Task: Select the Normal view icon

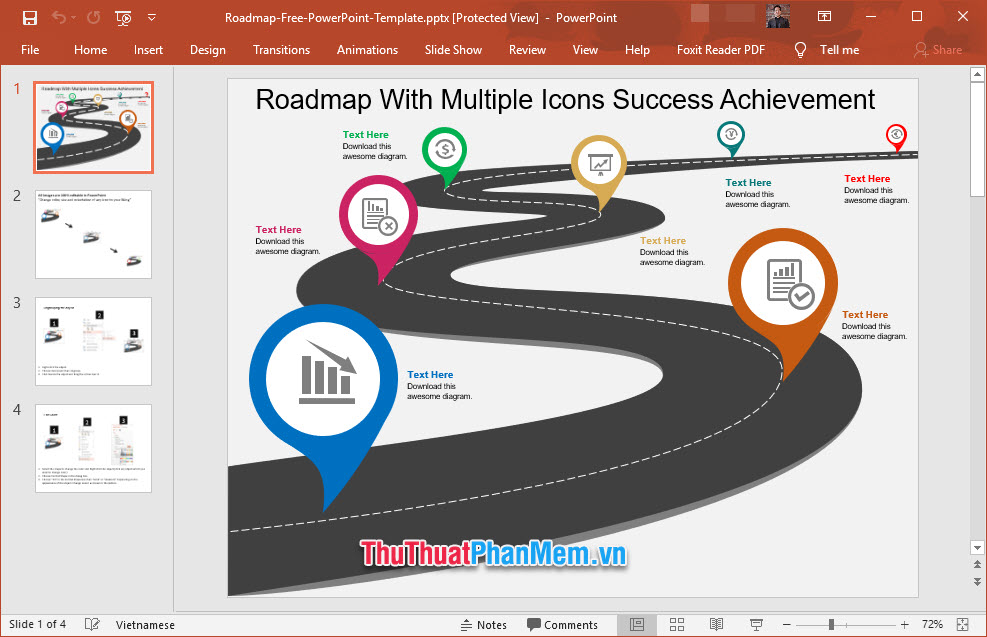Action: [x=637, y=624]
